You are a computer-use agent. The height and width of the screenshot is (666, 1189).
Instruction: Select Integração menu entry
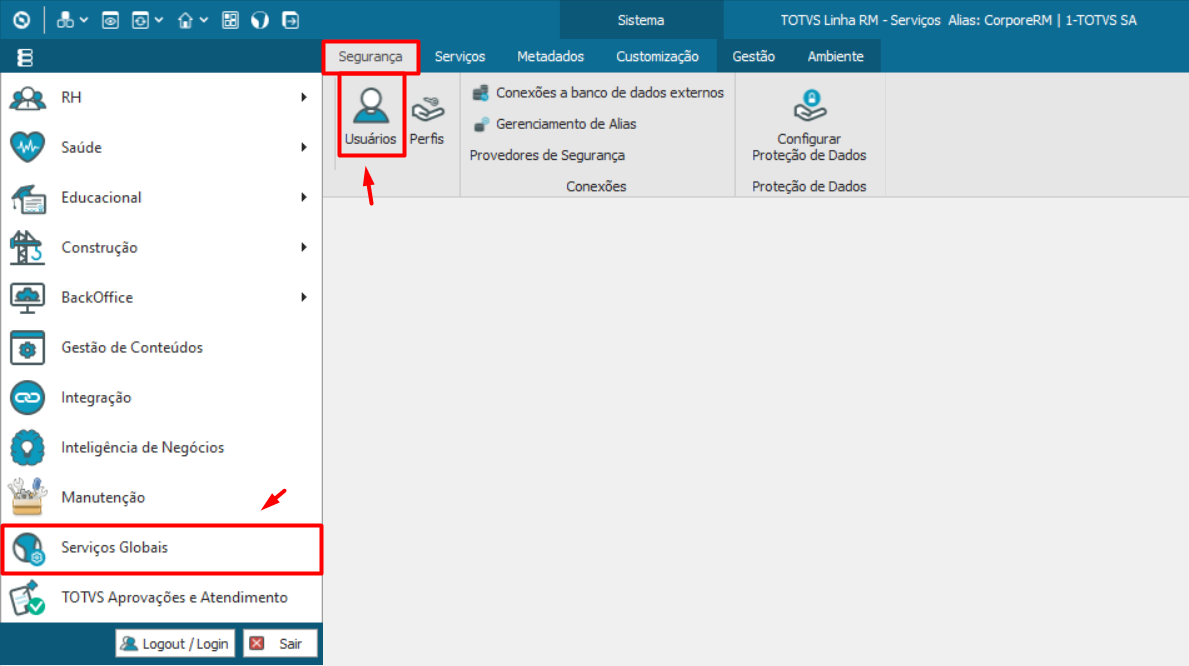162,397
